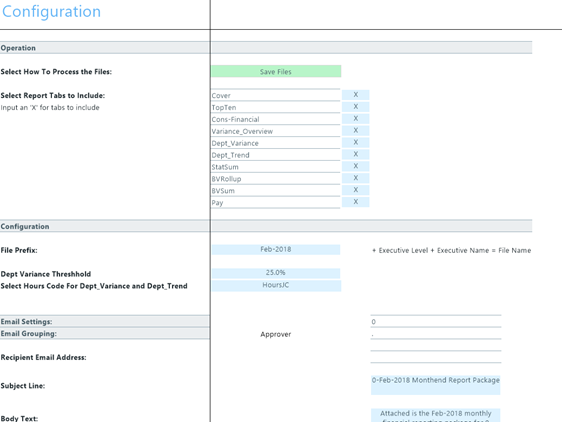This screenshot has width=562, height=422.
Task: Select the StatSum tab name cell
Action: coord(276,167)
